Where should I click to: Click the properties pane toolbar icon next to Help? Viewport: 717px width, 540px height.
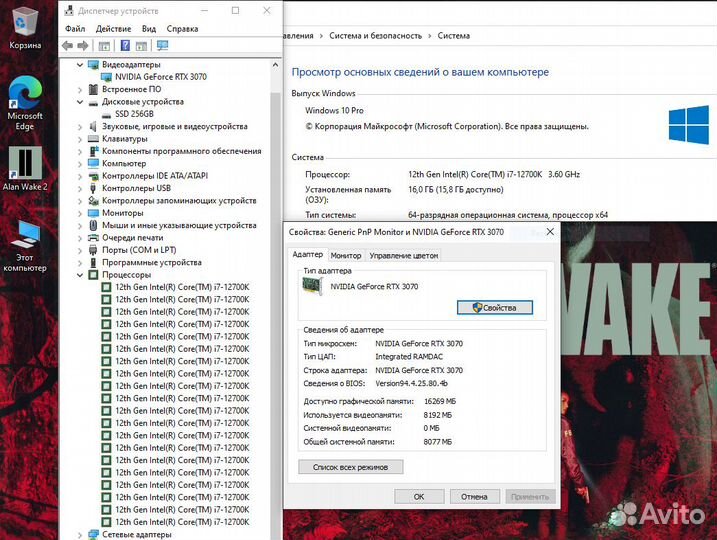click(x=141, y=46)
